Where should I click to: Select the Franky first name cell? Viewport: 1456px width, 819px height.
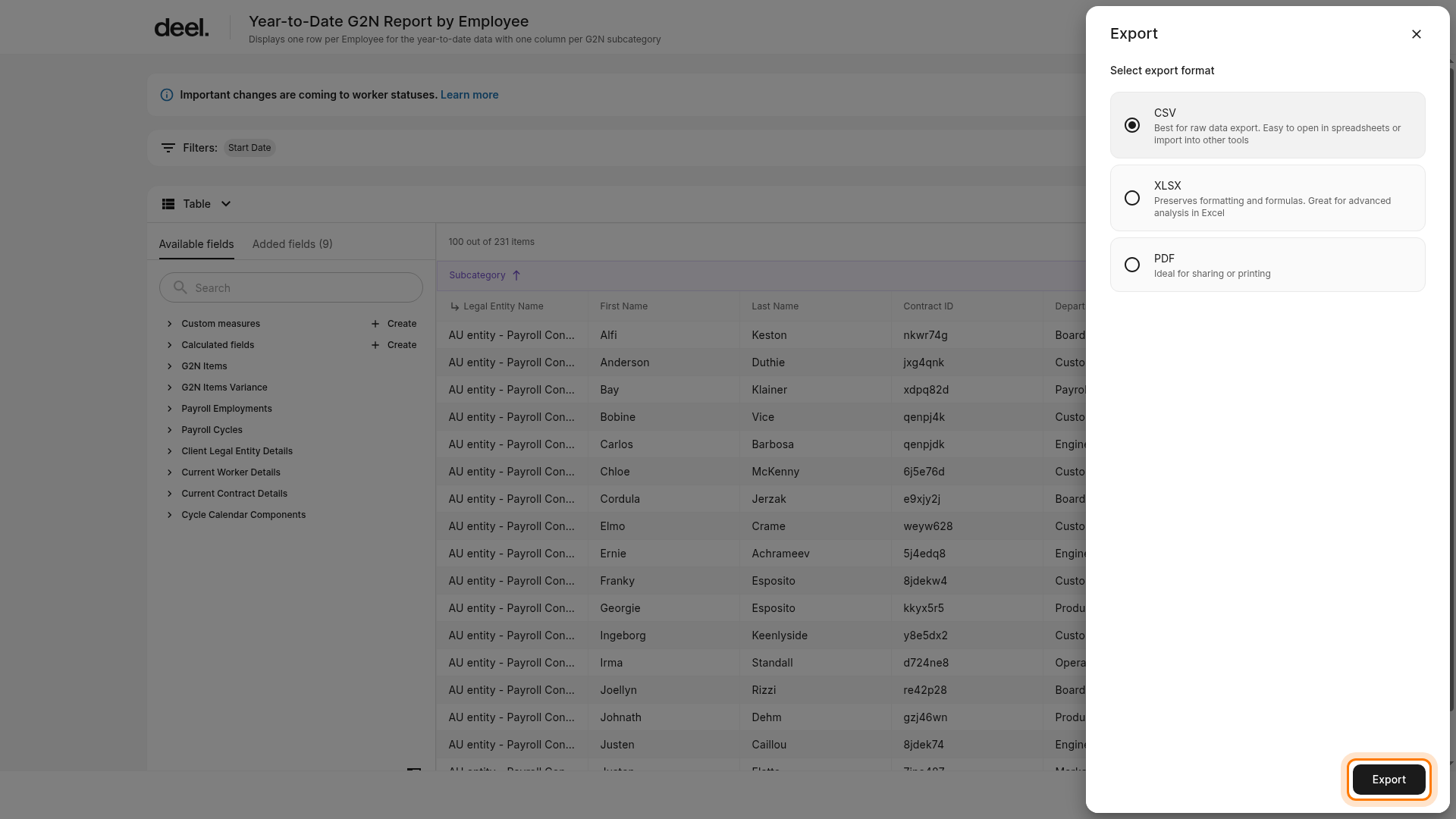click(664, 581)
